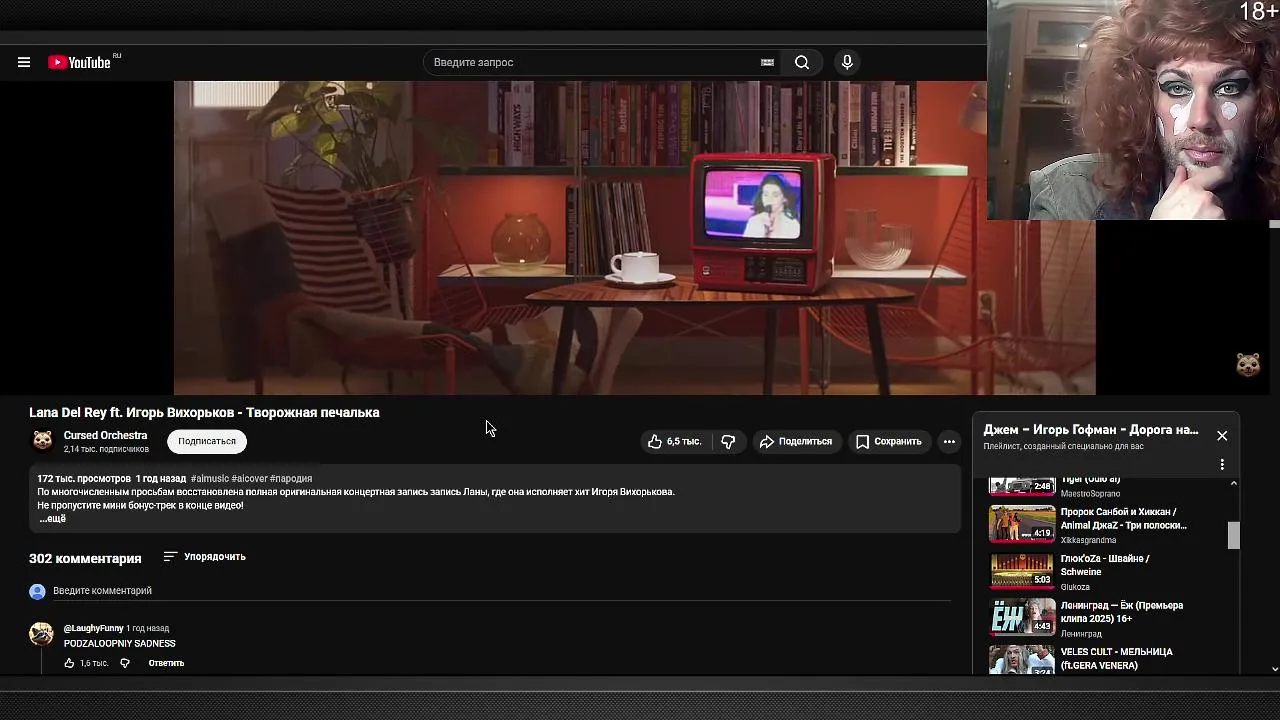Screen dimensions: 1280x720
Task: Open the Cursed Orchestra channel name link
Action: pos(105,435)
